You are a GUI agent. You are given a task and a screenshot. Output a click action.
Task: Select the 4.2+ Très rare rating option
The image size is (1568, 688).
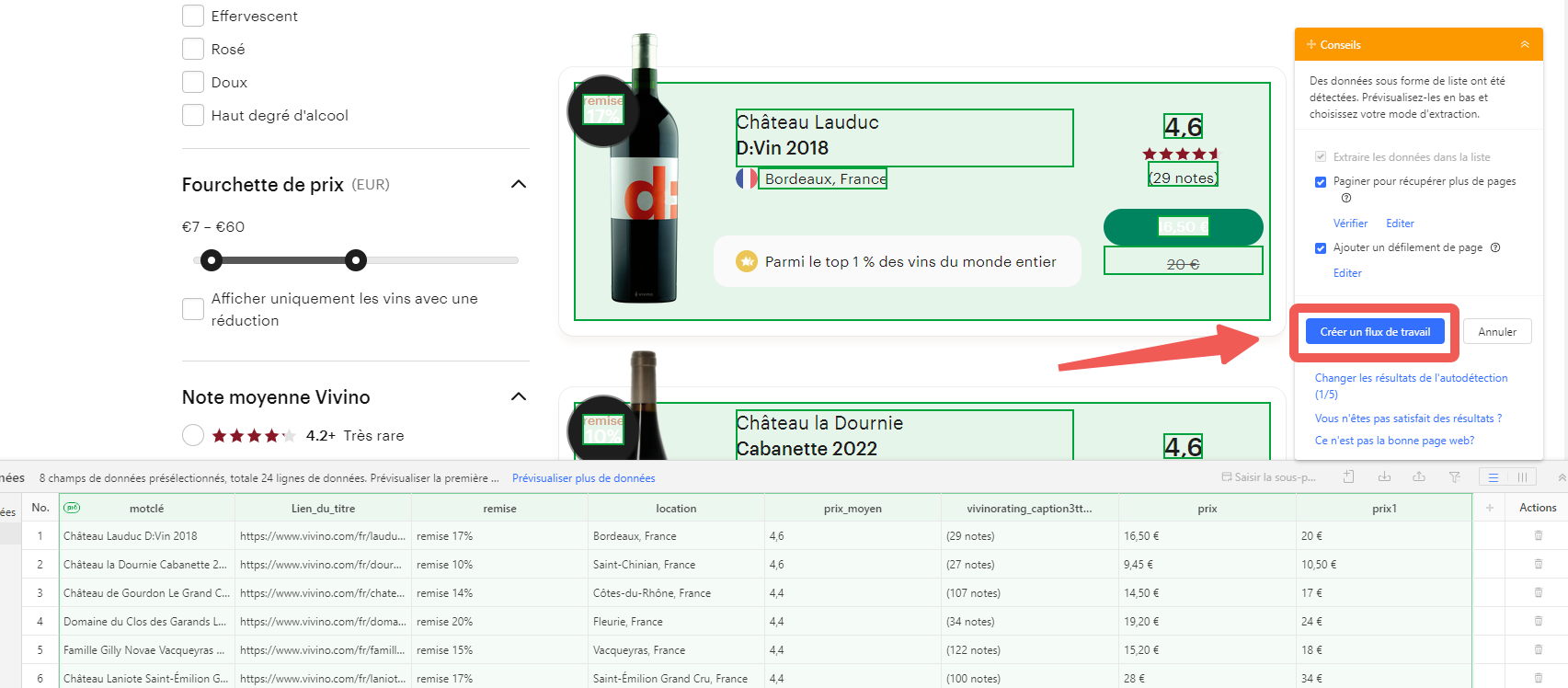tap(193, 435)
